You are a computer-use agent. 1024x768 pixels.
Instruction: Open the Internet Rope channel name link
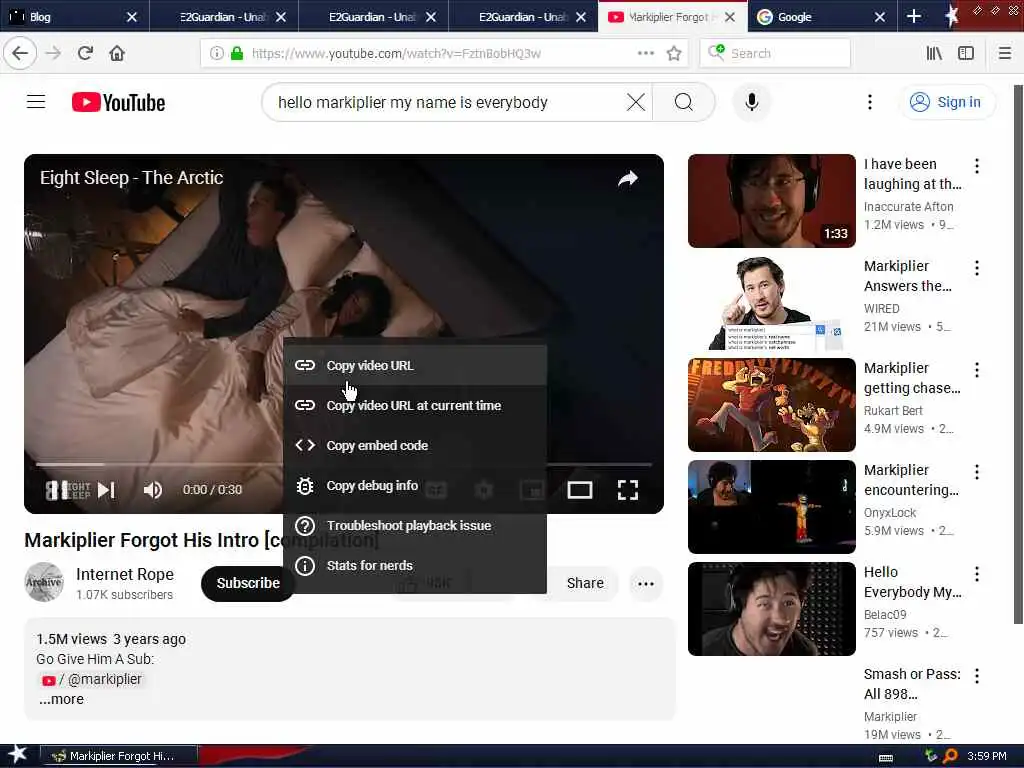[x=125, y=574]
